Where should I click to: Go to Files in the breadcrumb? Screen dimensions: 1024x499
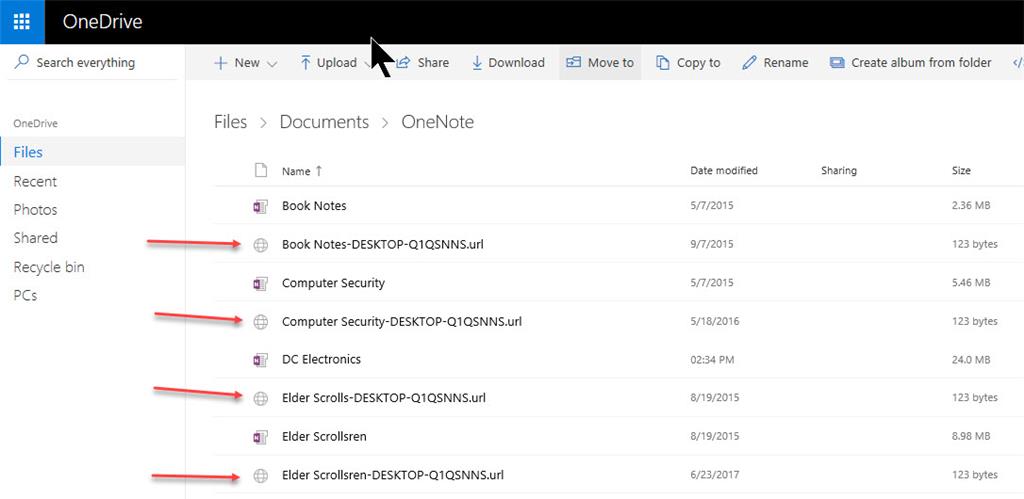point(231,122)
